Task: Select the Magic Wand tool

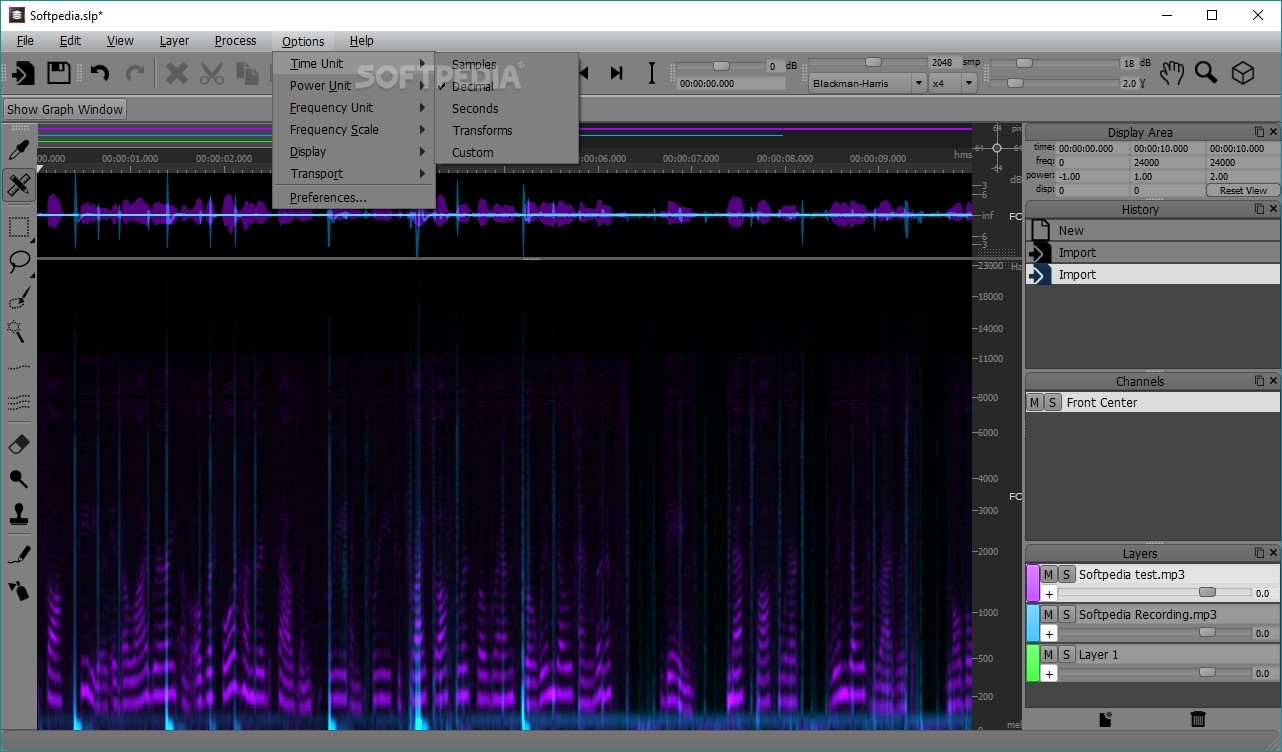Action: click(x=19, y=331)
